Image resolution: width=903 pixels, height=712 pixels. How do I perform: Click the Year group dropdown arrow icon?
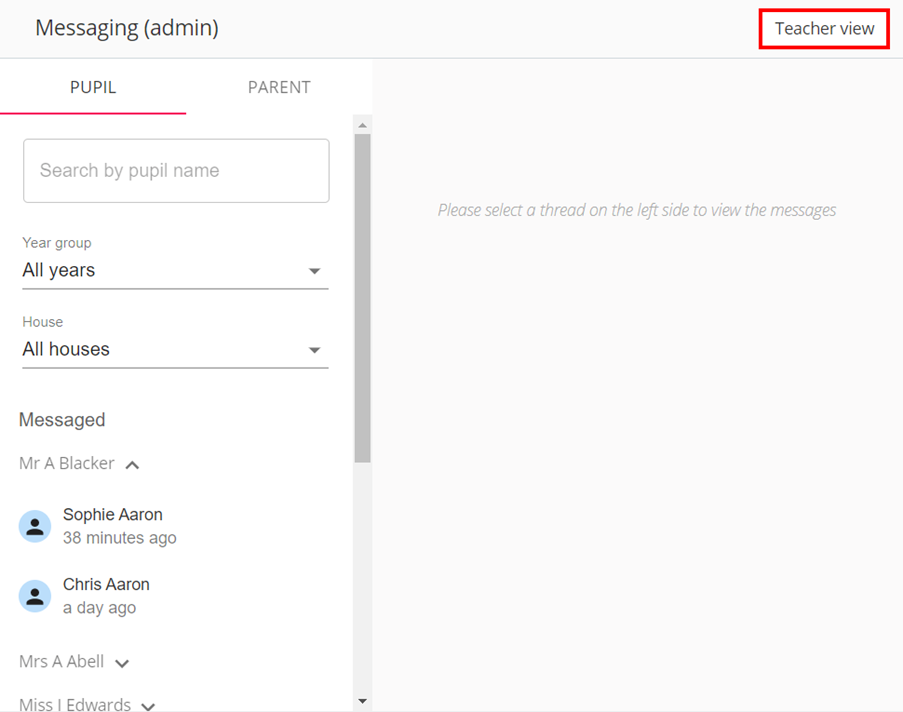tap(315, 270)
